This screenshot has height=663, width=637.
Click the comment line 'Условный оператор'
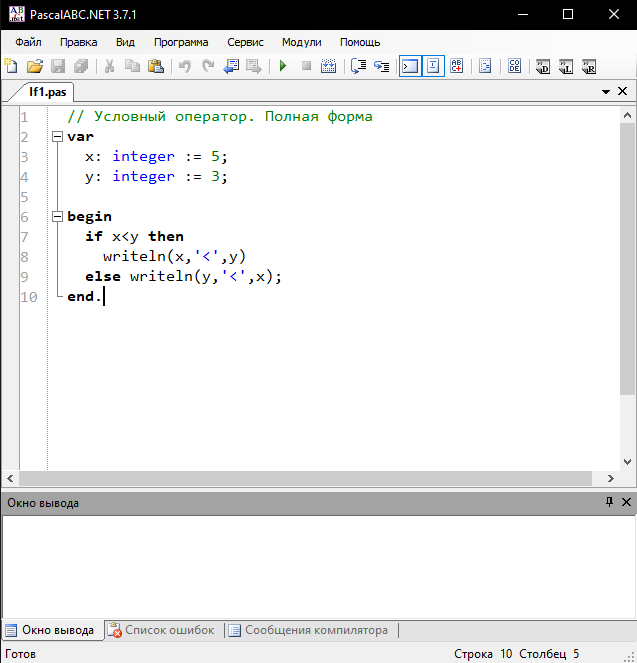point(220,116)
